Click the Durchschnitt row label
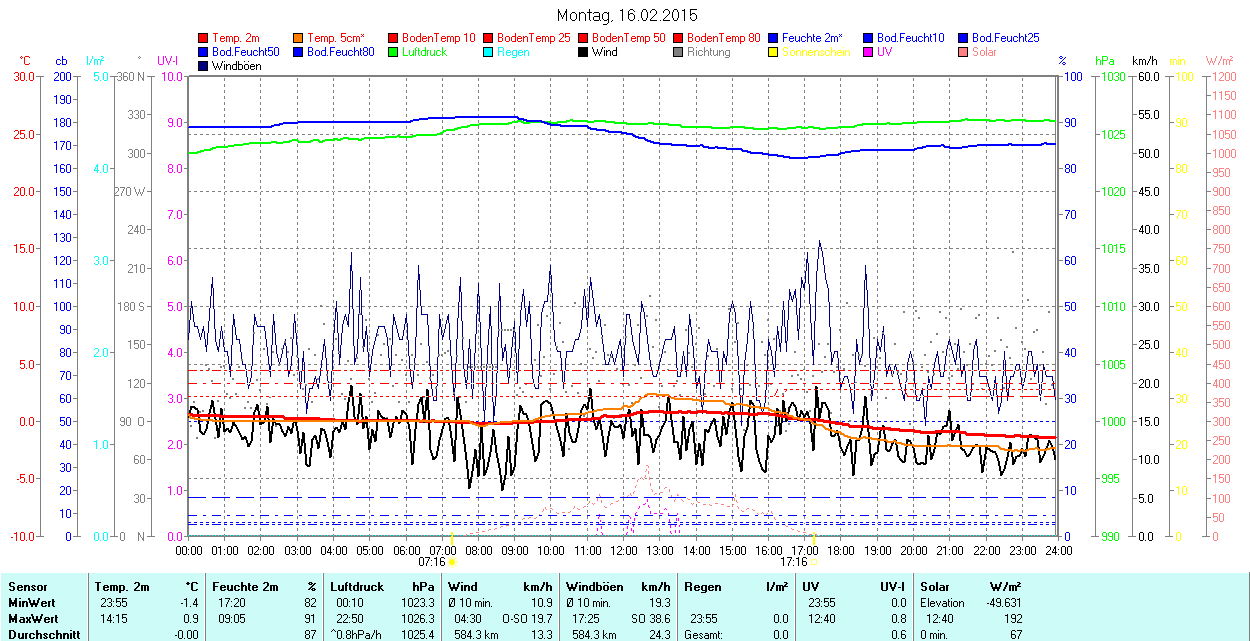1250x641 pixels. [40, 634]
